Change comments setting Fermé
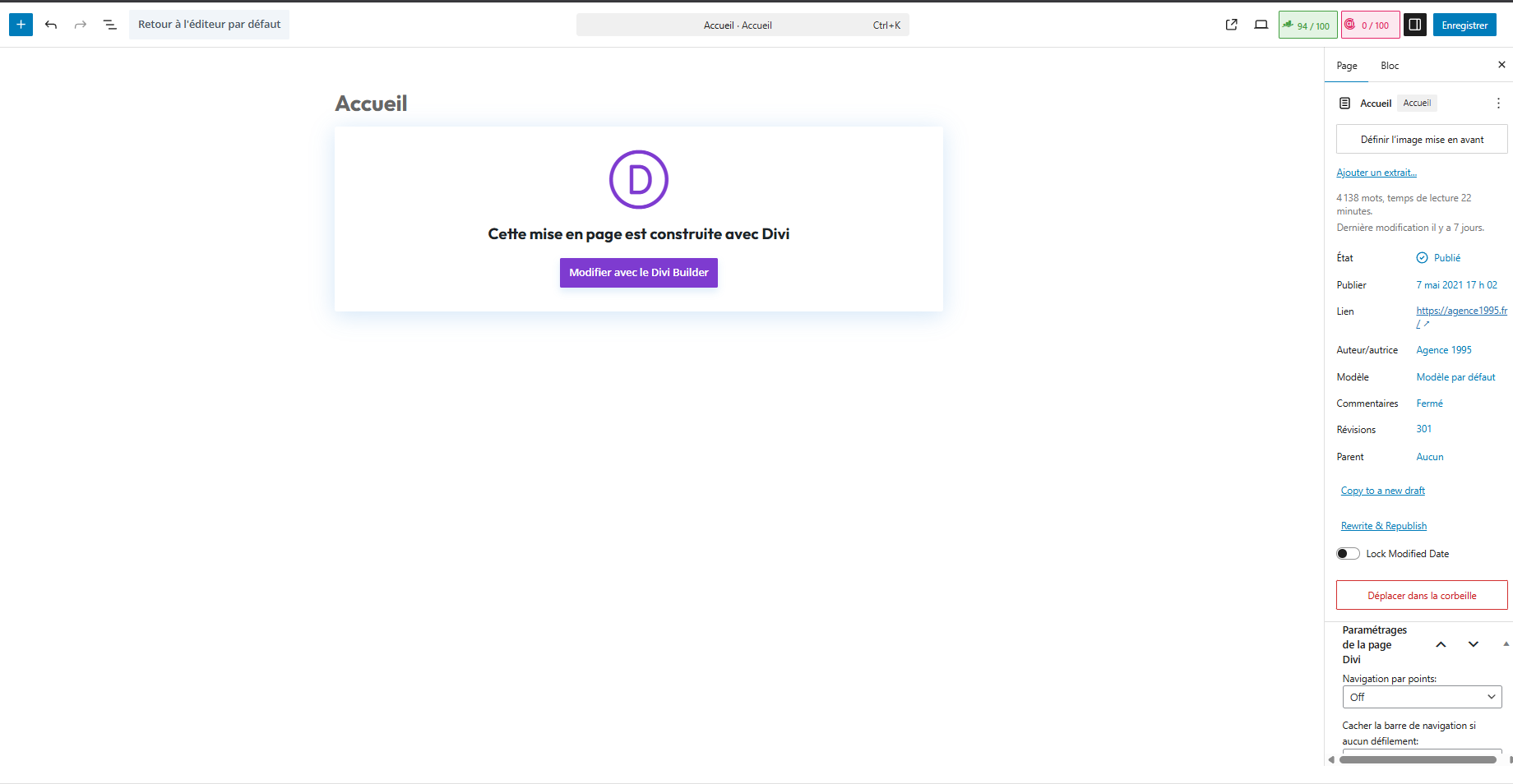Viewport: 1513px width, 784px height. (1429, 404)
